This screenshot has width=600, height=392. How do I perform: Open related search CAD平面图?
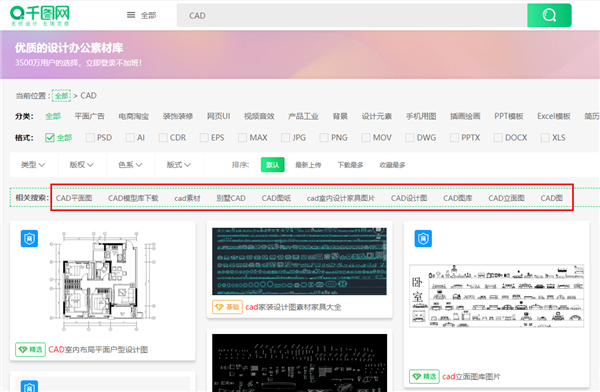click(x=74, y=198)
